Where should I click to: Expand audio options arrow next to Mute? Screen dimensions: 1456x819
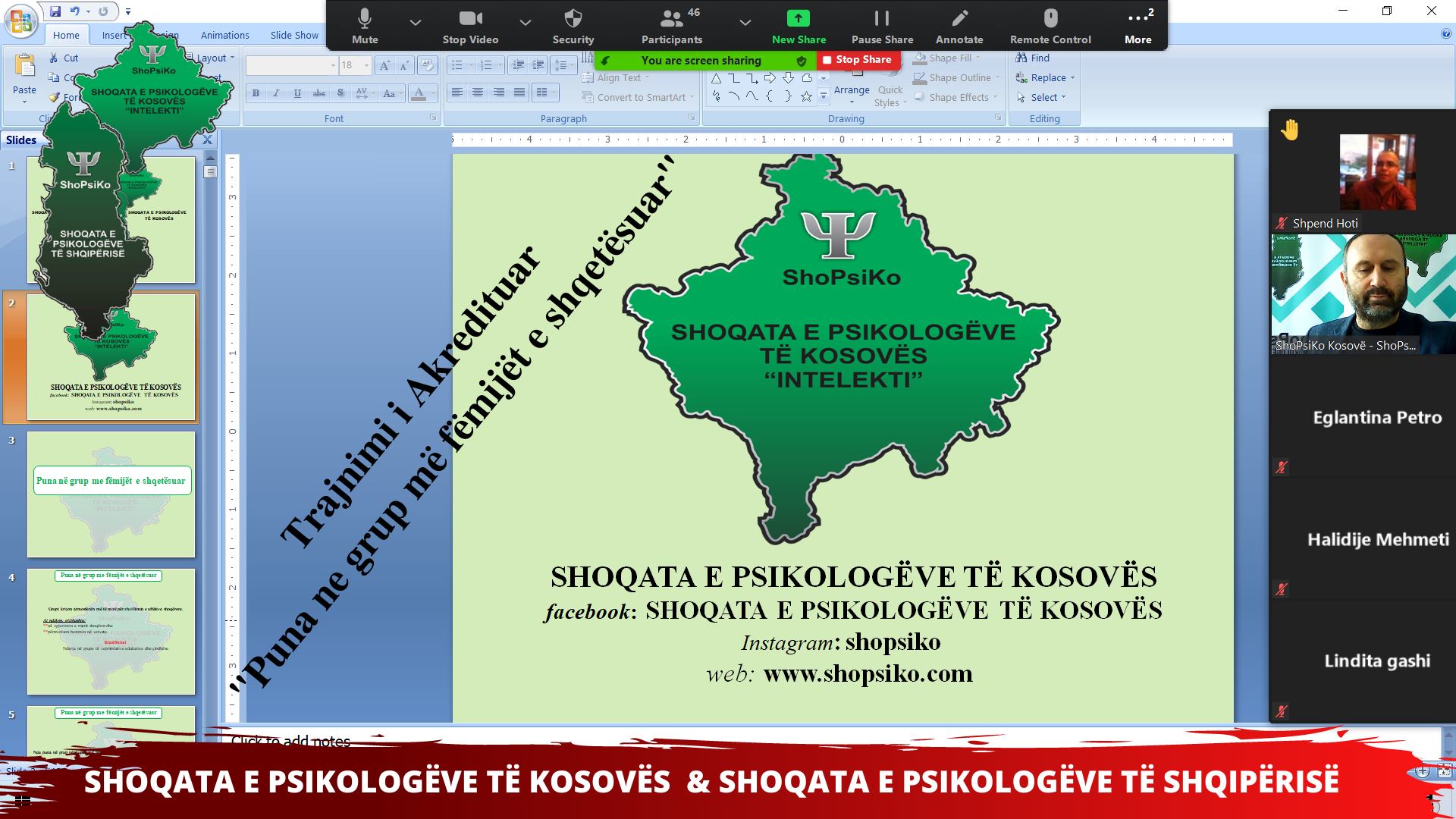(x=415, y=23)
